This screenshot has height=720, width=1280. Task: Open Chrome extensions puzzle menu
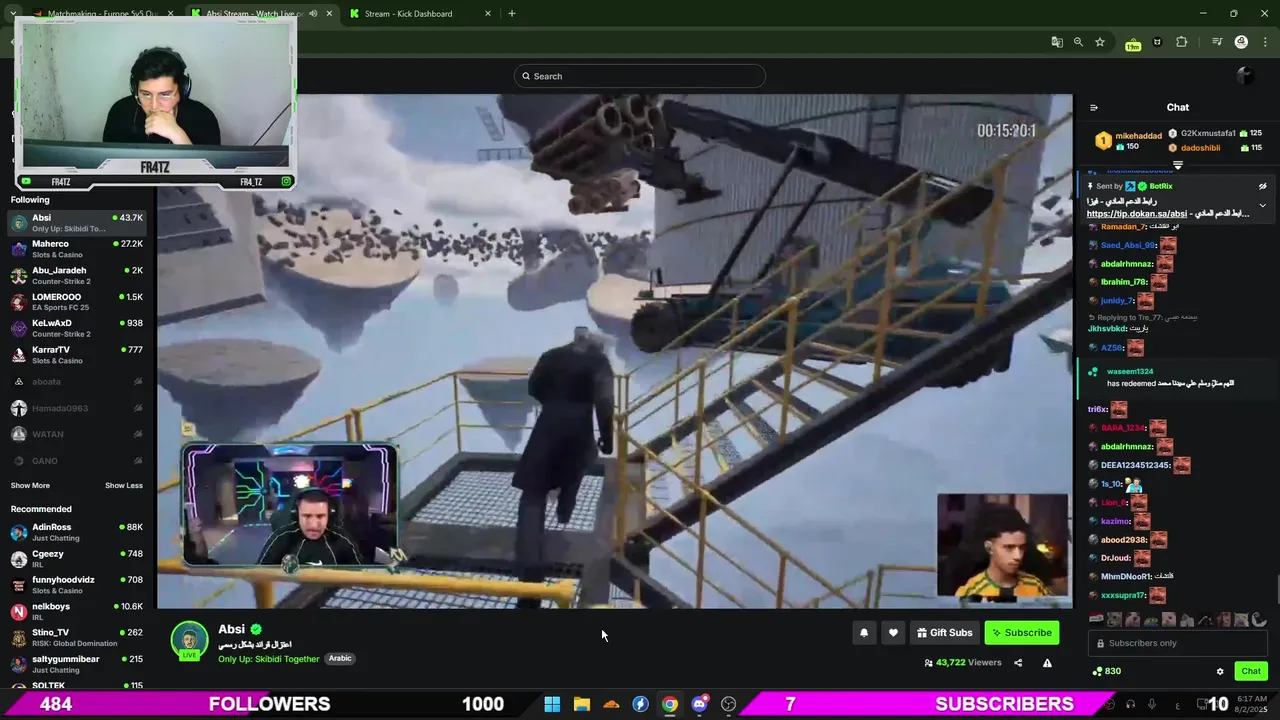[1182, 42]
